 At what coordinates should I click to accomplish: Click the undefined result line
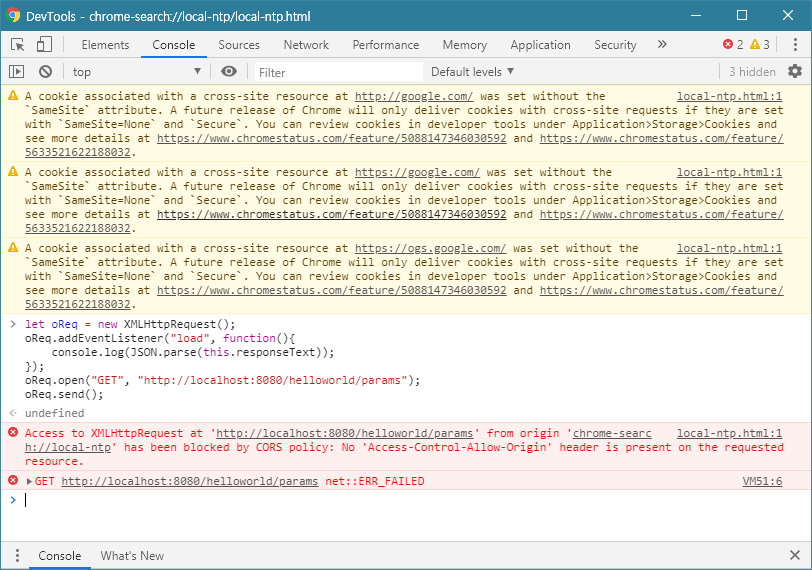pos(54,413)
